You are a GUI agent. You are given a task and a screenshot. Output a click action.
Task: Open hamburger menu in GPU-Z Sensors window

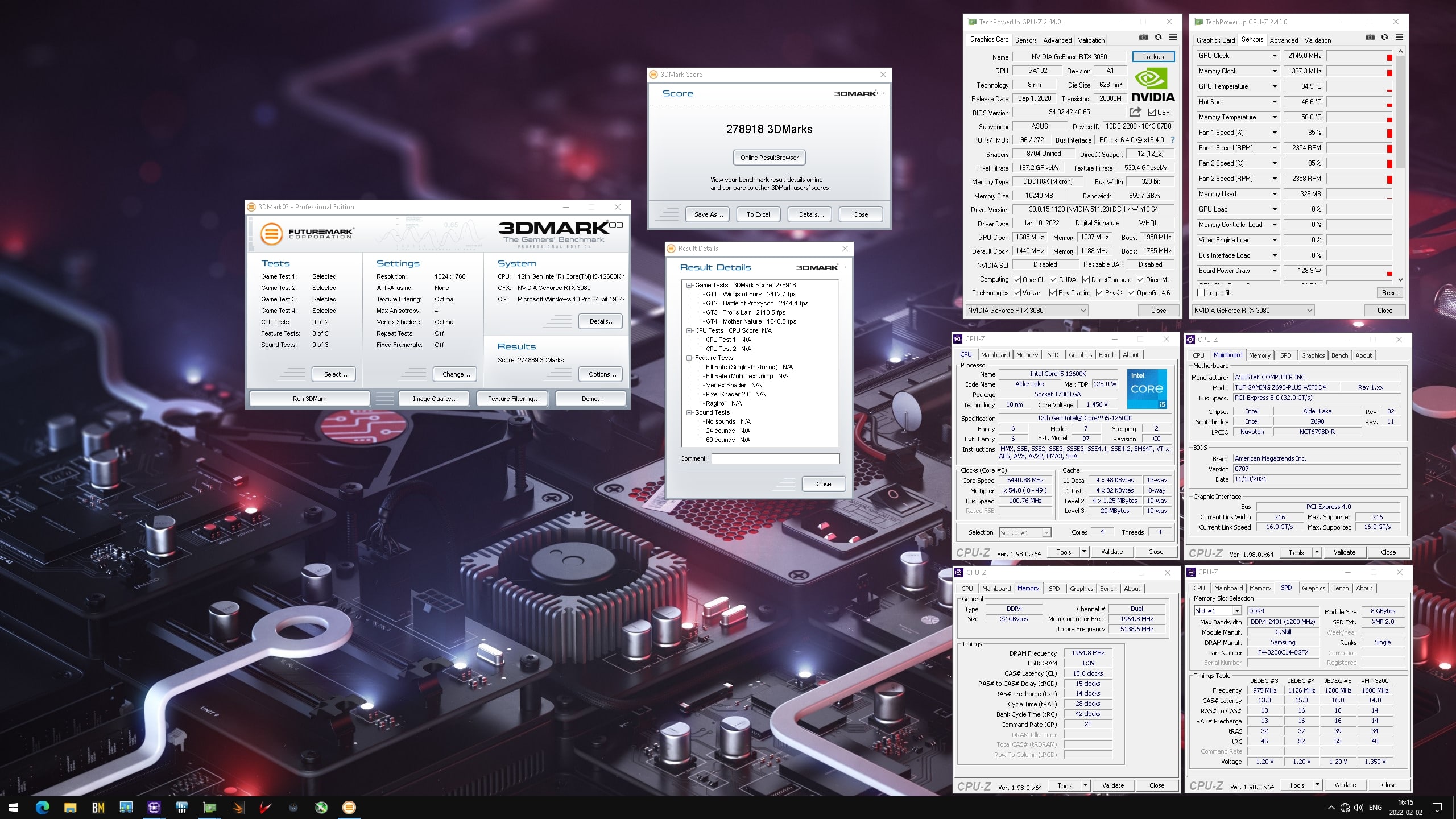1399,38
